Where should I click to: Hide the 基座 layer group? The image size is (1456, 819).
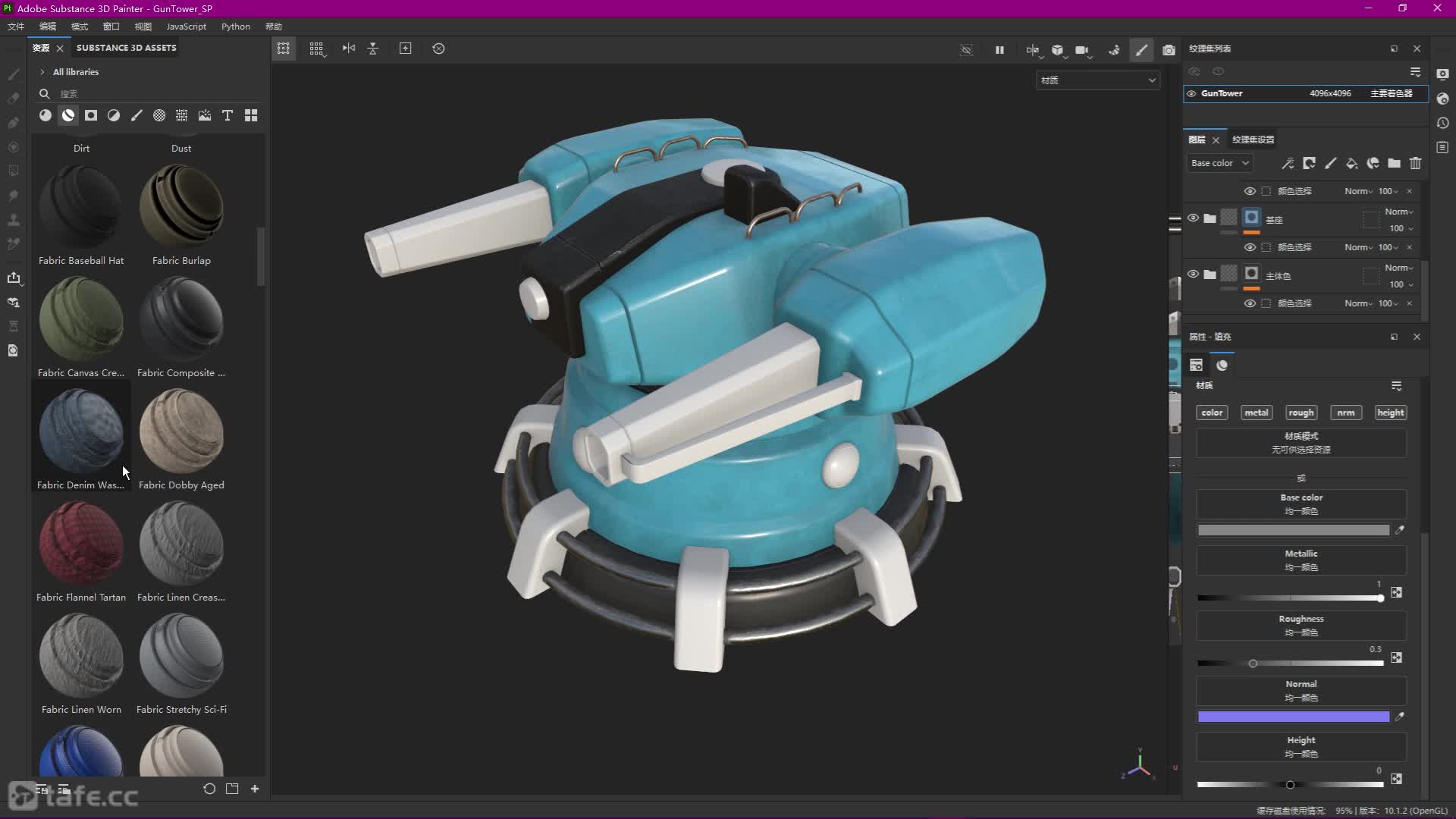coord(1193,218)
